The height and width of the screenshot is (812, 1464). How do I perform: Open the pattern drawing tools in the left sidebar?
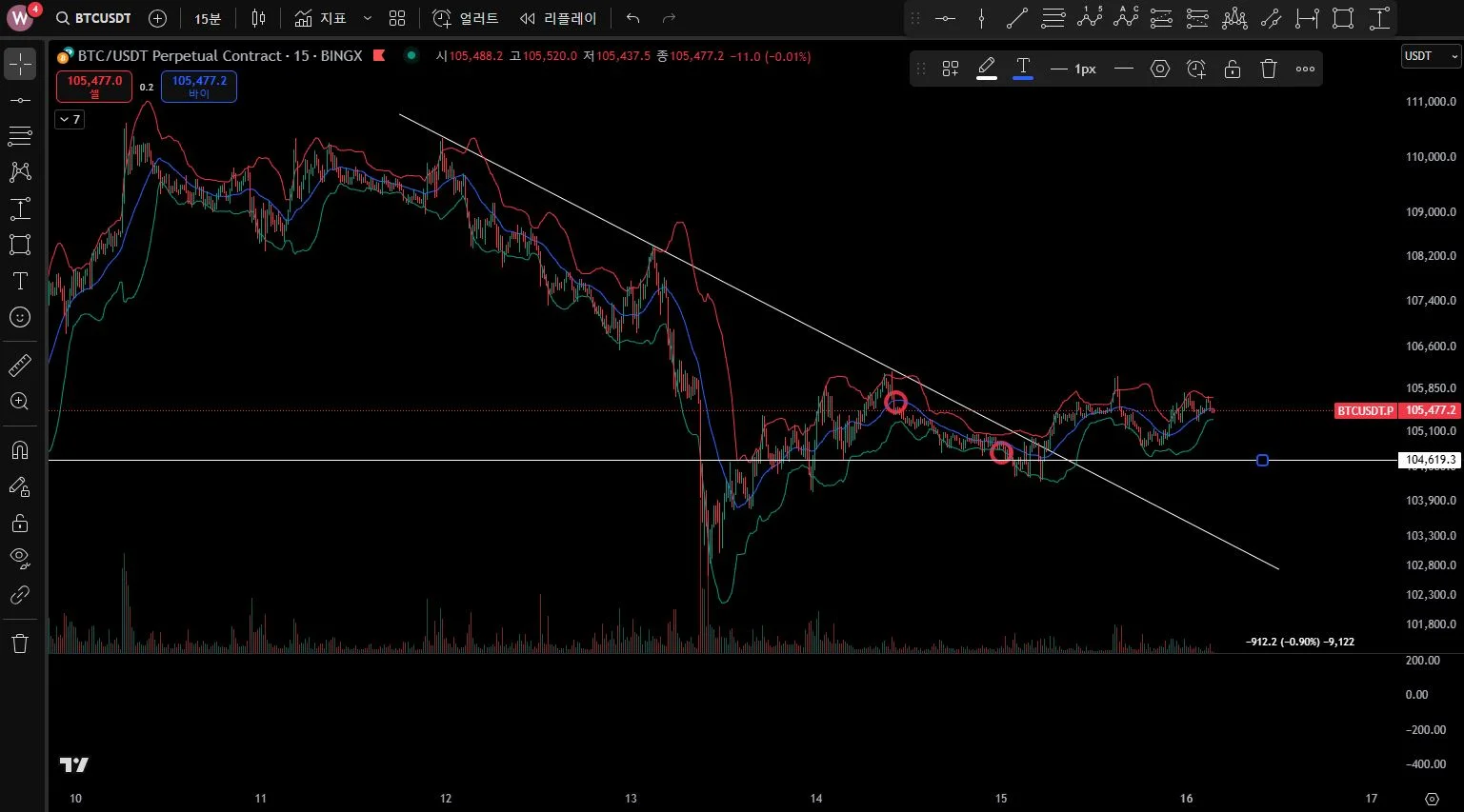[20, 172]
